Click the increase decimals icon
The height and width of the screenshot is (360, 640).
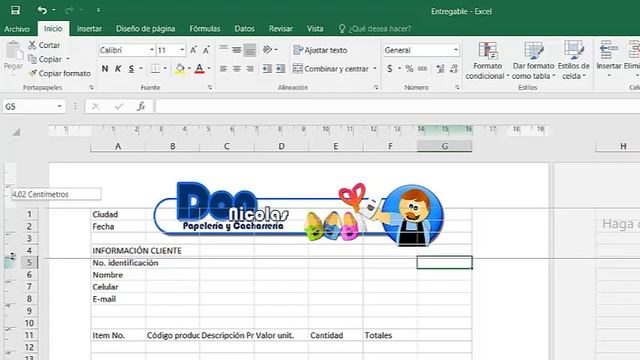coord(440,69)
